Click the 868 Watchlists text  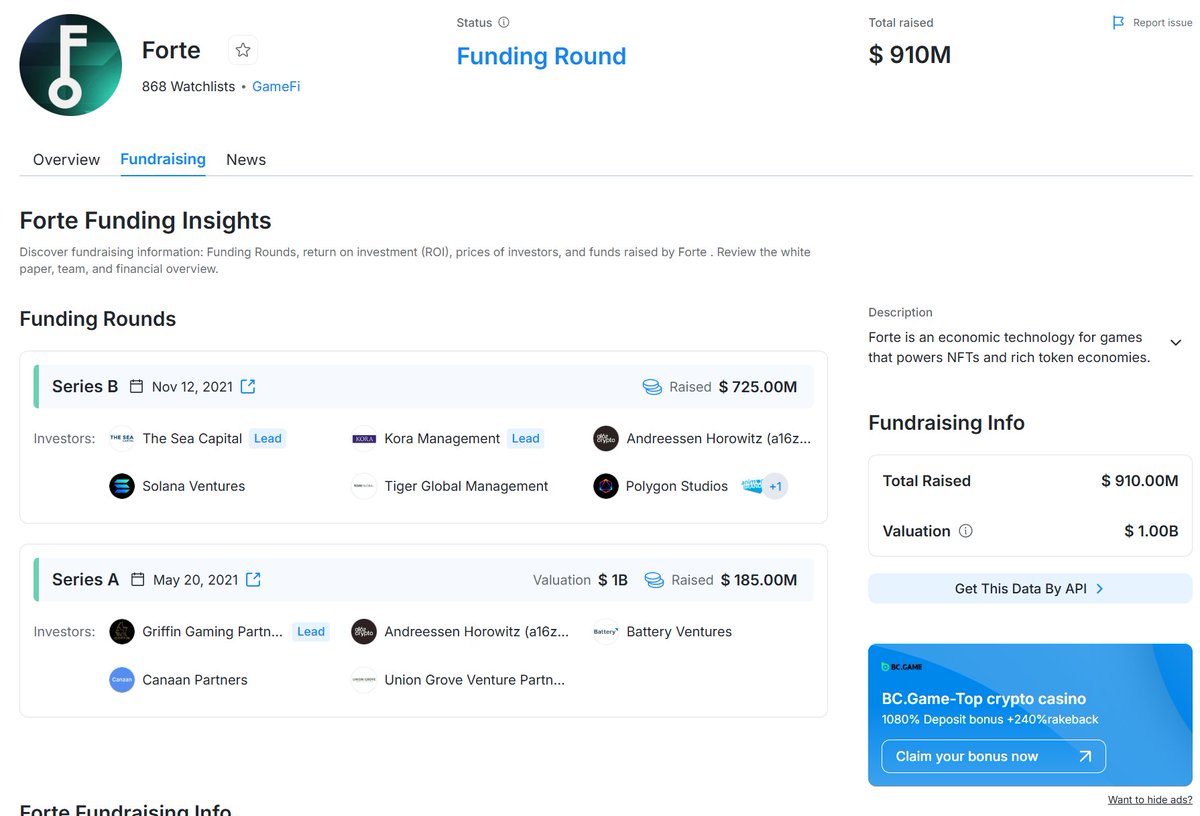coord(189,87)
